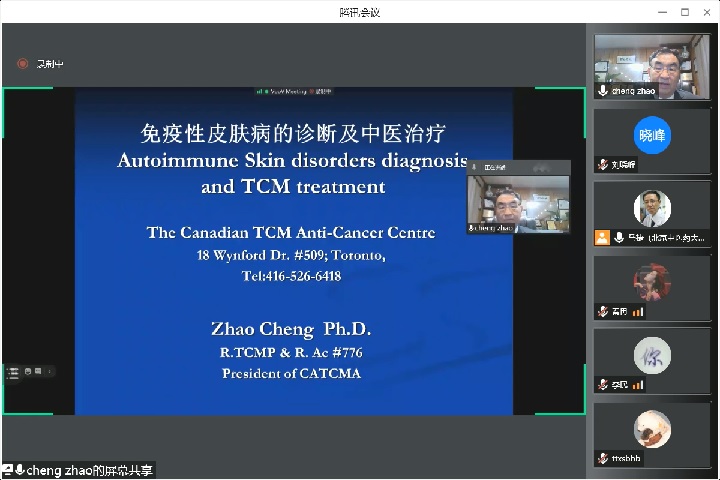Click the layout list icon on floating toolbar
The width and height of the screenshot is (720, 480).
(x=13, y=372)
